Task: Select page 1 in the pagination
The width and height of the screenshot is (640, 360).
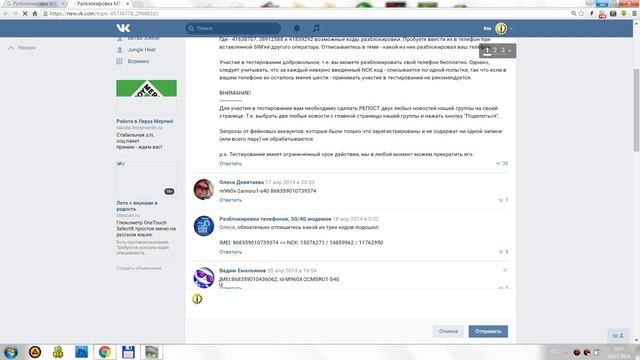Action: pyautogui.click(x=487, y=51)
